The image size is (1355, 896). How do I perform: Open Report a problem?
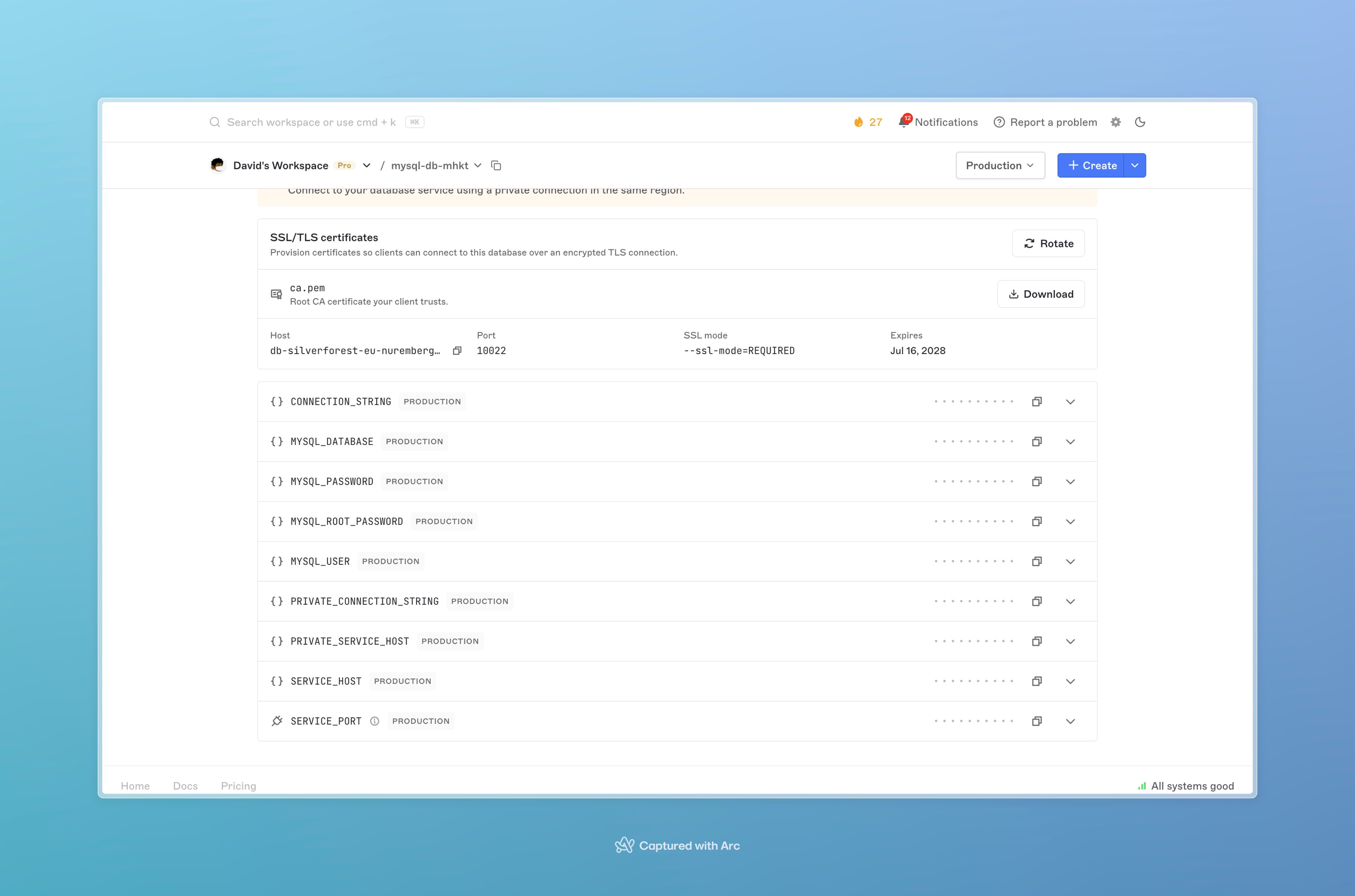1045,122
